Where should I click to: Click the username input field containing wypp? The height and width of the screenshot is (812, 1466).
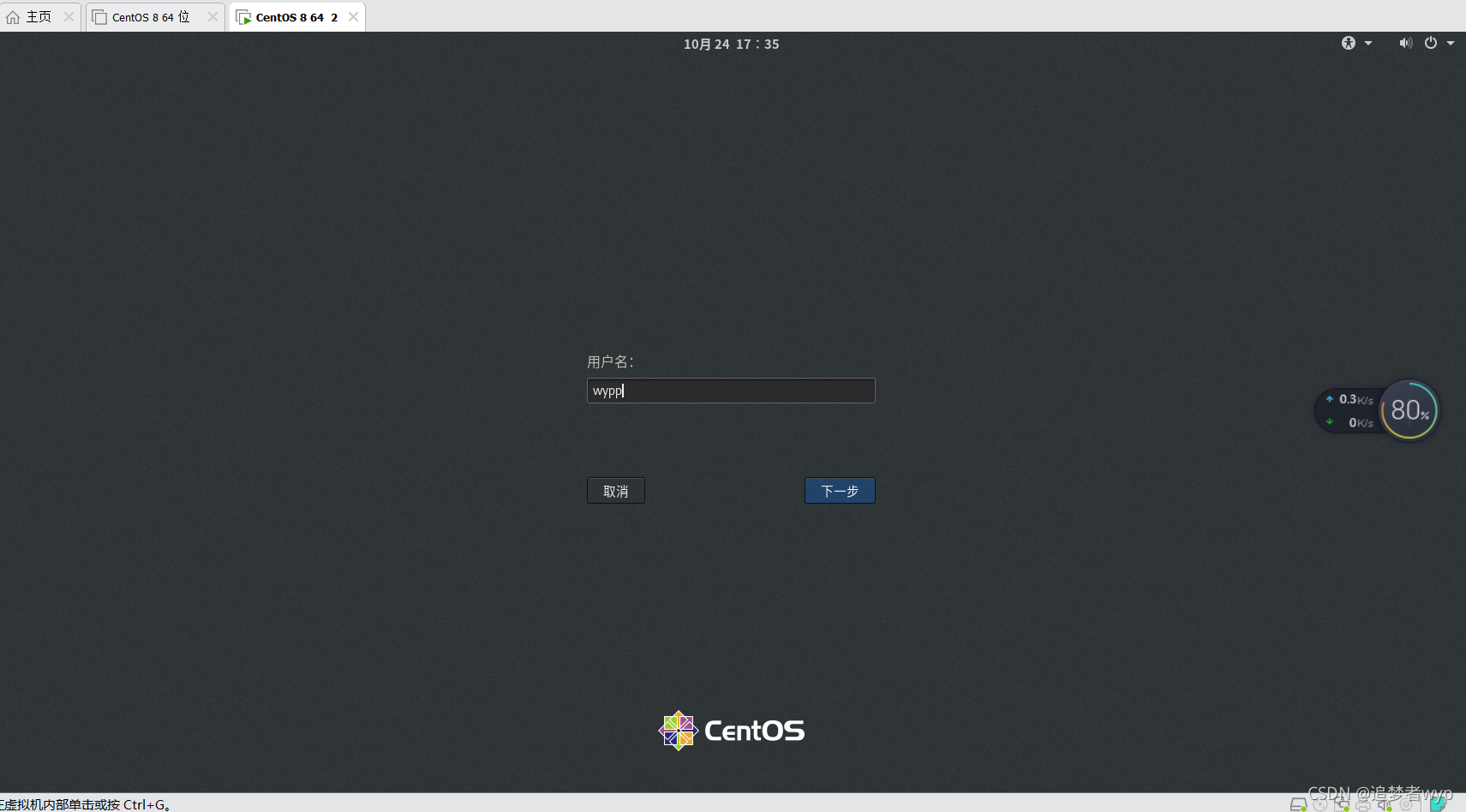point(731,391)
